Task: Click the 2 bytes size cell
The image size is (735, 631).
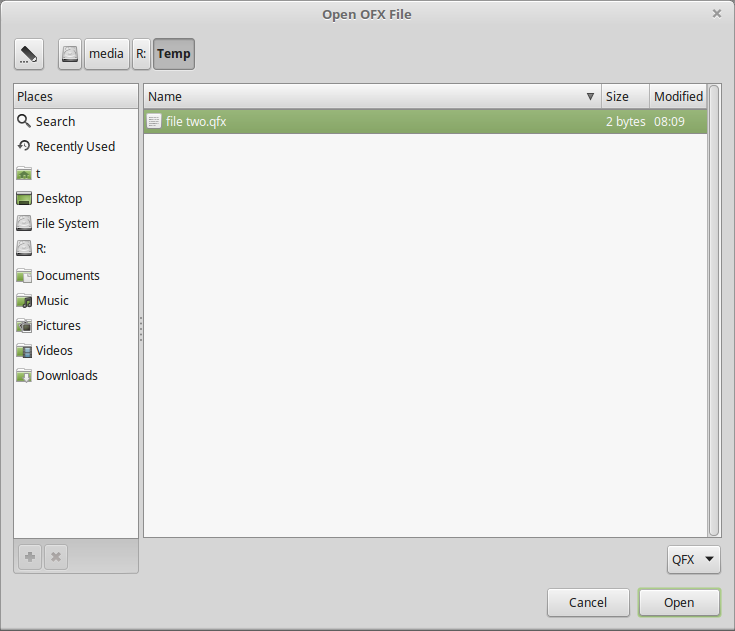Action: tap(625, 121)
